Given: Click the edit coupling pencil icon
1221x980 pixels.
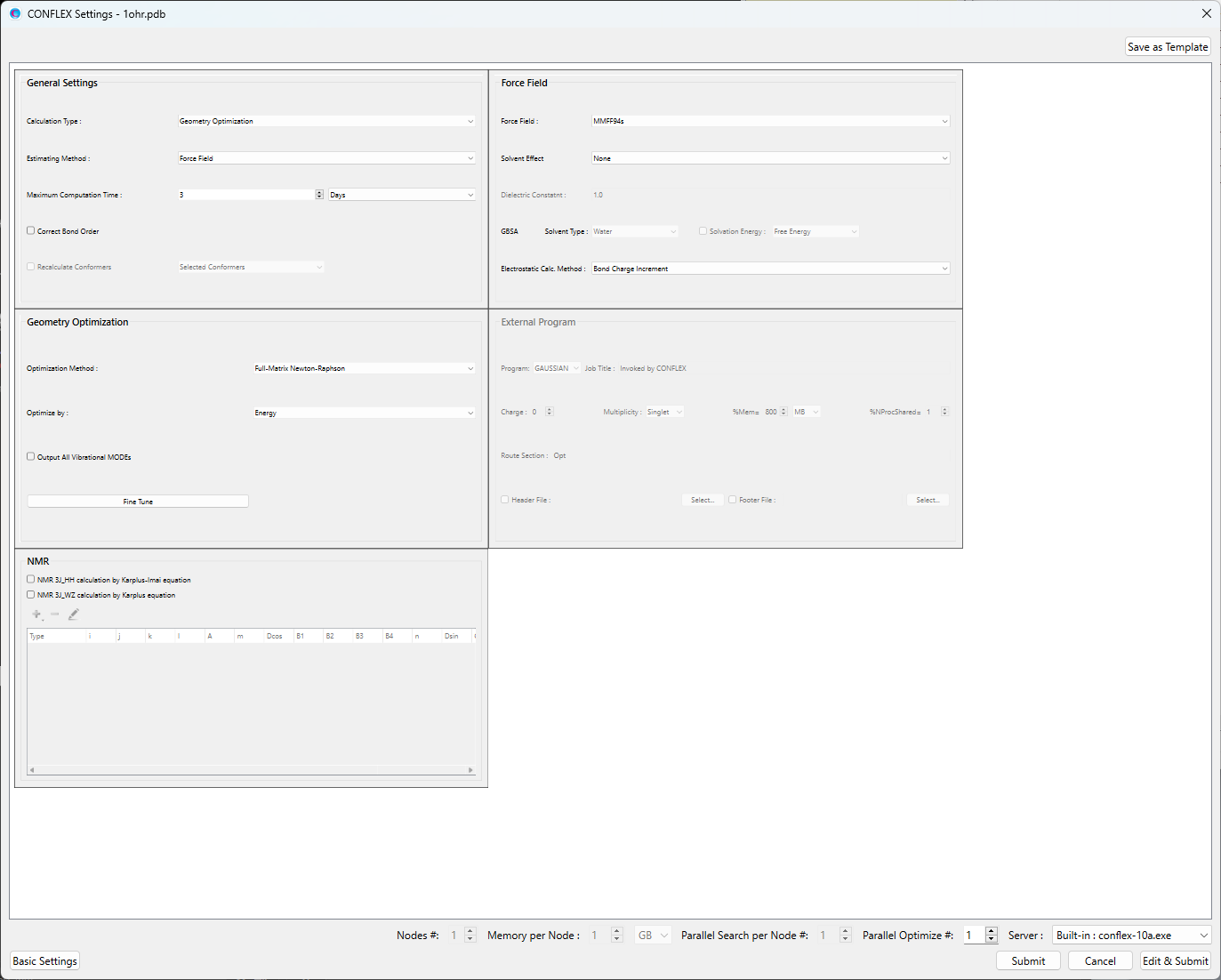Looking at the screenshot, I should pos(74,614).
